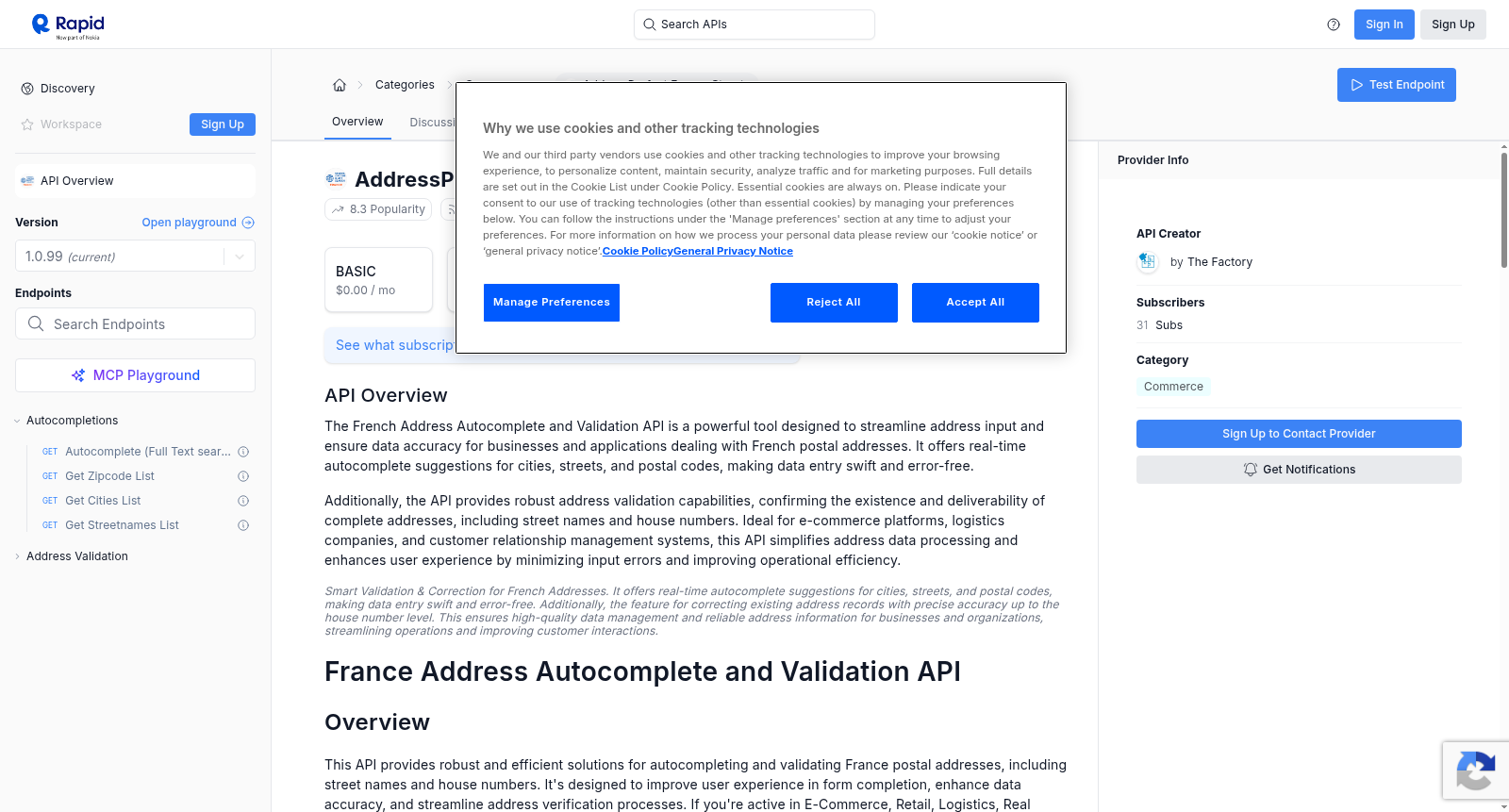The width and height of the screenshot is (1509, 812).
Task: Click the Discovery compass icon
Action: coord(27,89)
